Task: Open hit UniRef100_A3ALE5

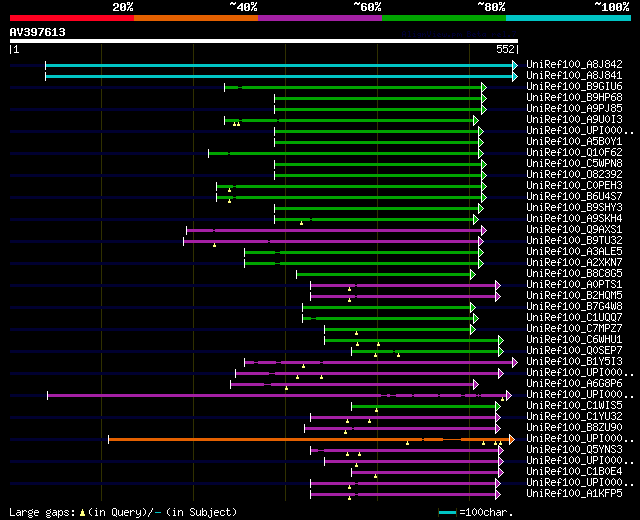Action: pos(574,251)
